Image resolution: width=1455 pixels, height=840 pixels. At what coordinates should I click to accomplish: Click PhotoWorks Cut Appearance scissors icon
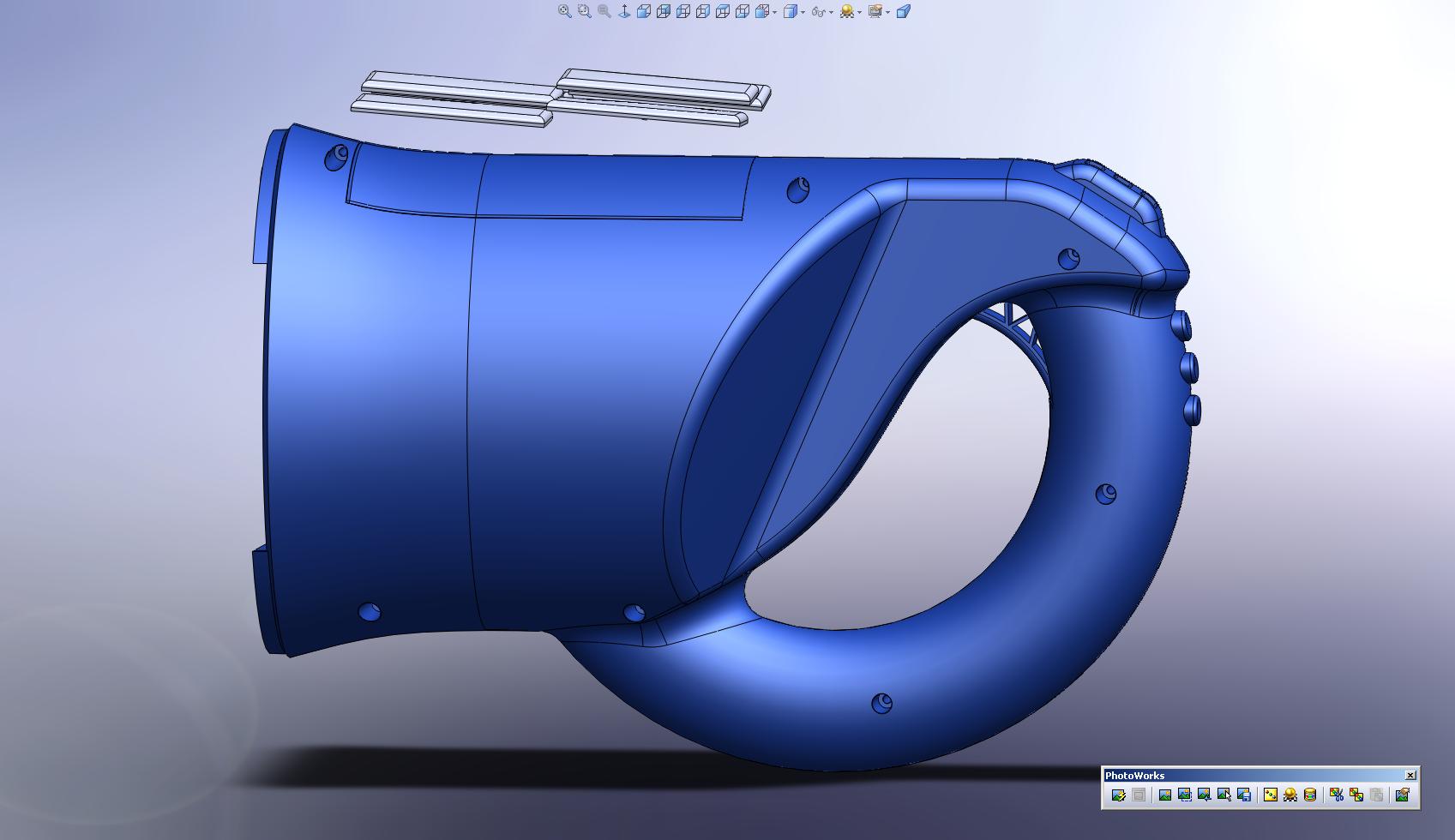[x=1337, y=795]
